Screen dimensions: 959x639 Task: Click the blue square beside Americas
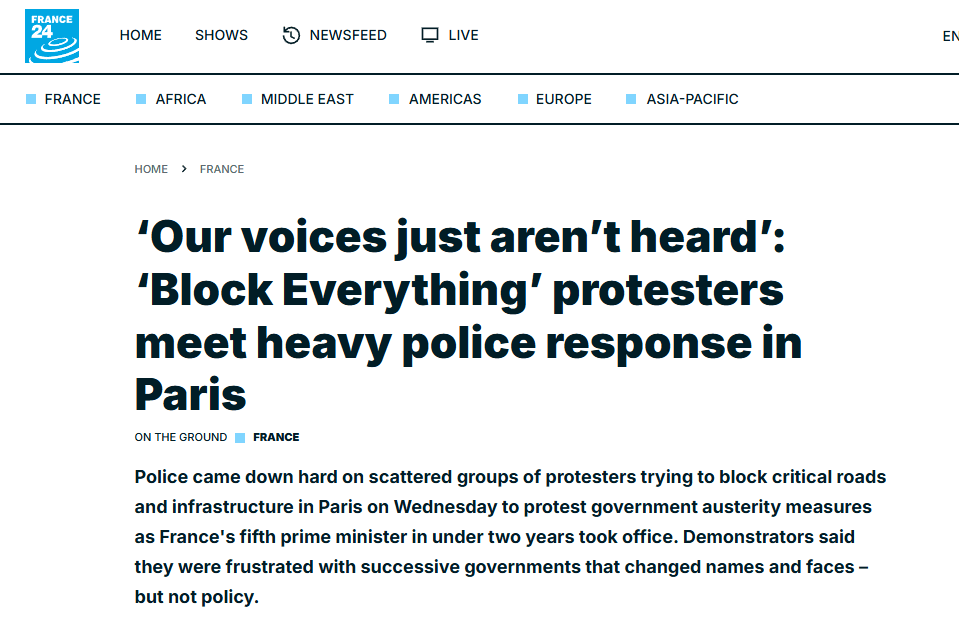coord(394,99)
